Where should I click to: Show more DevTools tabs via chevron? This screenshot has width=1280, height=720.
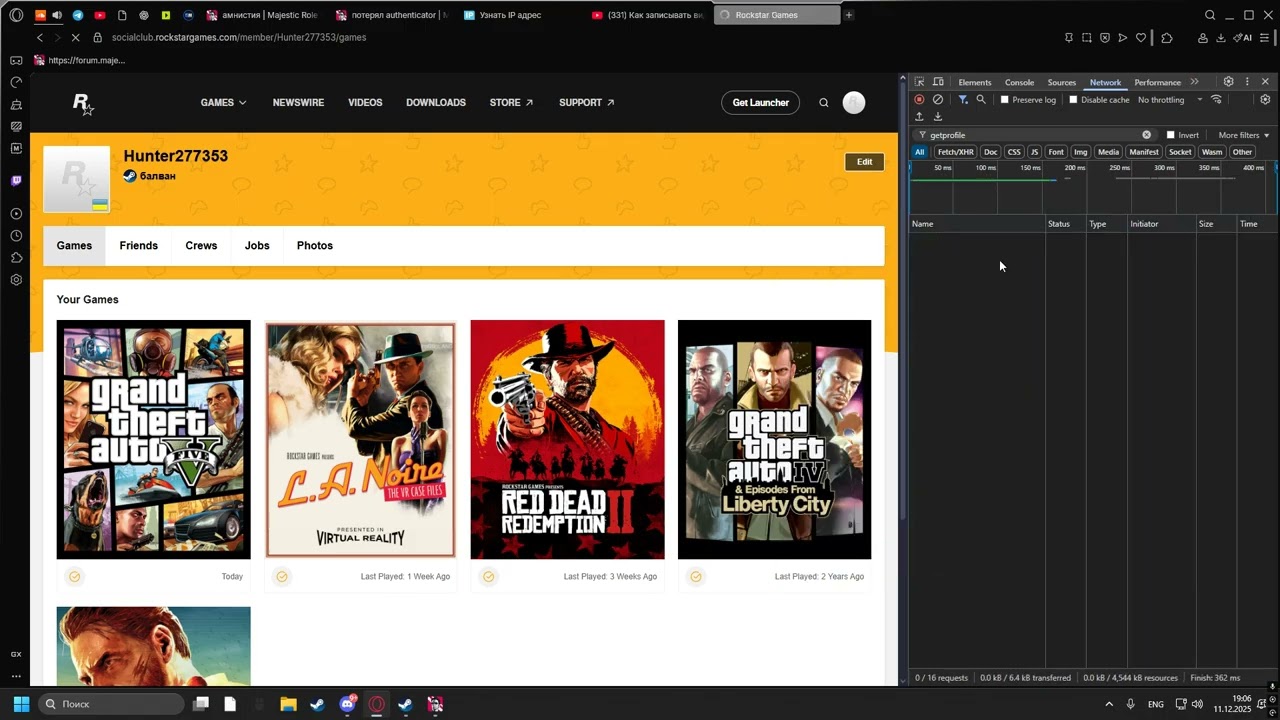tap(1194, 82)
